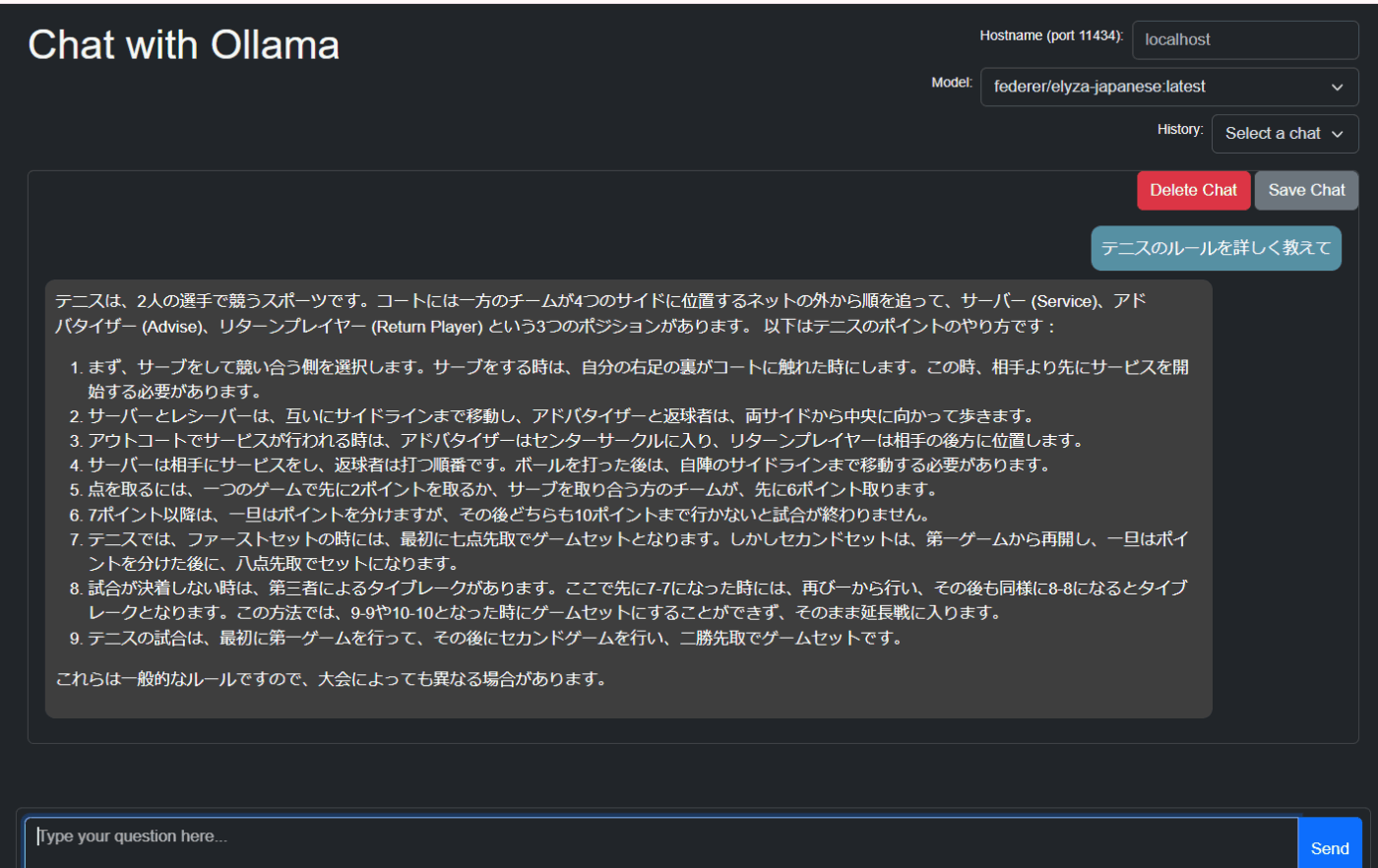Click the 'Model:' label

952,83
